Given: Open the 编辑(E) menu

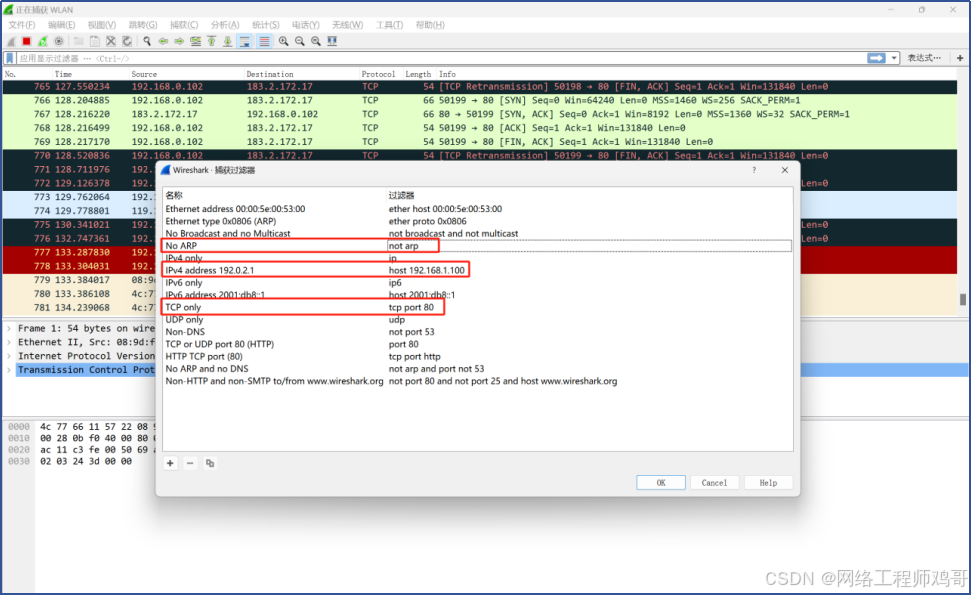Looking at the screenshot, I should 61,25.
